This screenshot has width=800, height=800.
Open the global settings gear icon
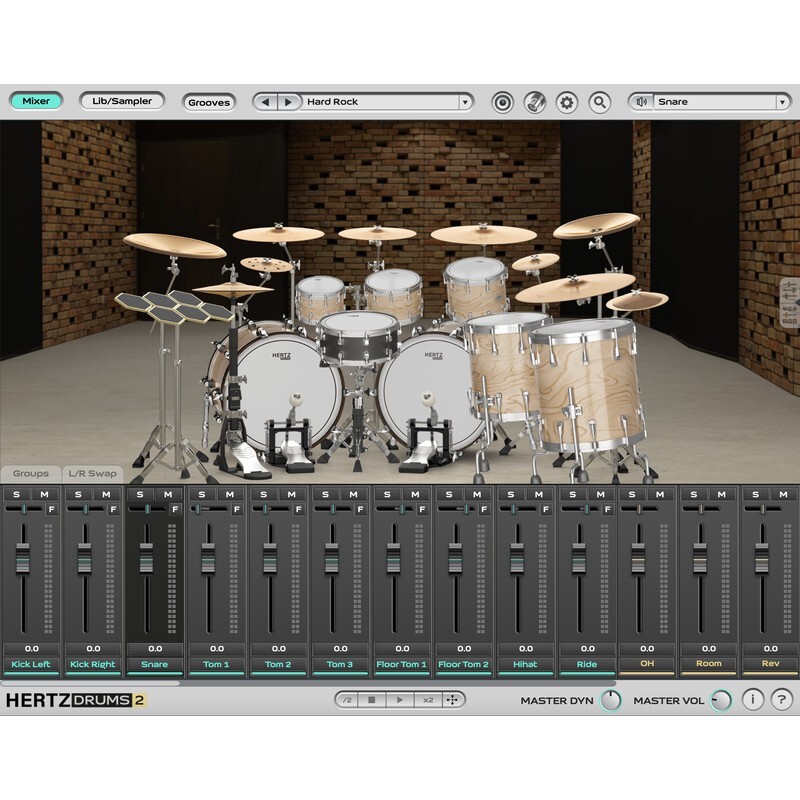click(x=565, y=100)
